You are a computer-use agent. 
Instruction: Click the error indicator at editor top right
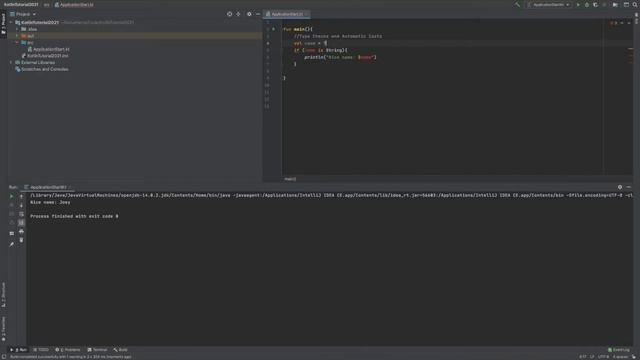613,23
